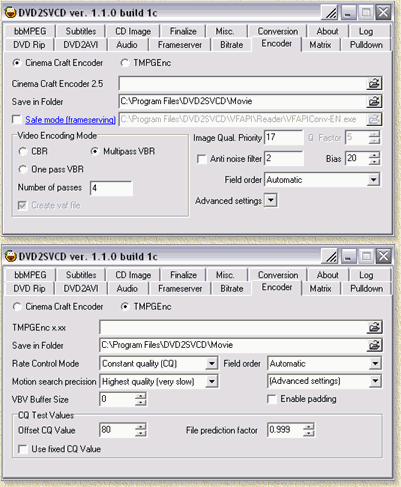Switch to Frameserver tab in bottom window
The width and height of the screenshot is (401, 487).
pyautogui.click(x=180, y=288)
